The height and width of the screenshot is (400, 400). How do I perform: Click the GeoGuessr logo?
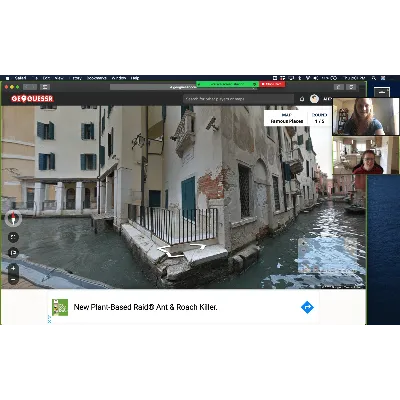click(x=32, y=99)
